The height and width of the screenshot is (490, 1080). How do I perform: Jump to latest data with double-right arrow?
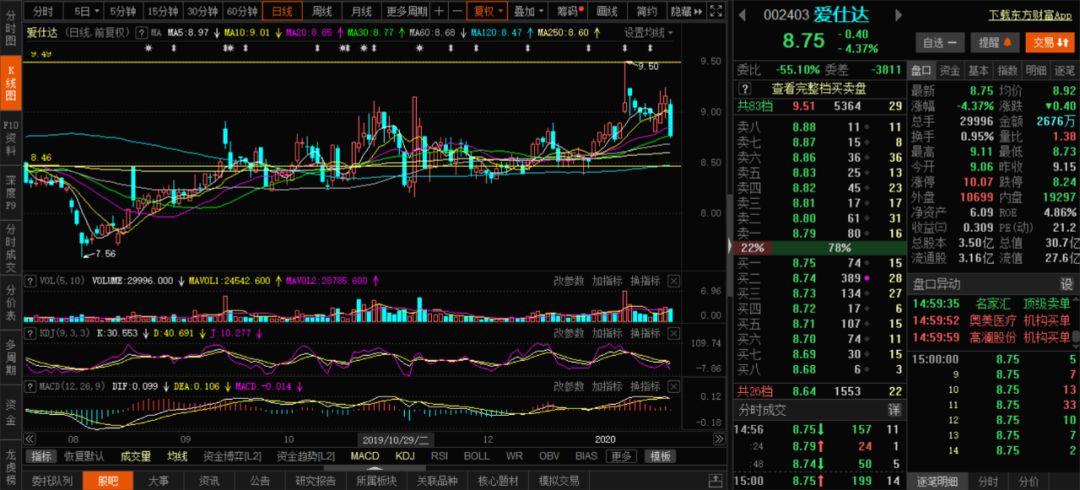pos(718,439)
